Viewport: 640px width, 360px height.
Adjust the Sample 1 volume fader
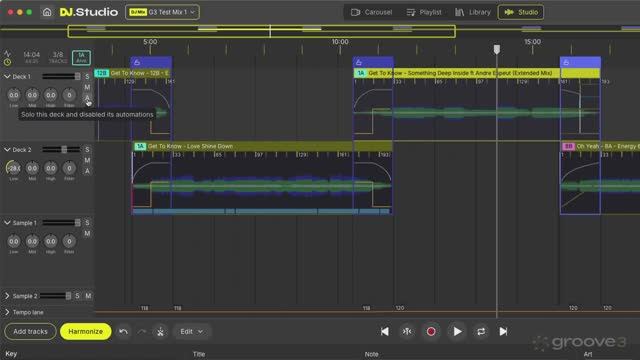(77, 223)
